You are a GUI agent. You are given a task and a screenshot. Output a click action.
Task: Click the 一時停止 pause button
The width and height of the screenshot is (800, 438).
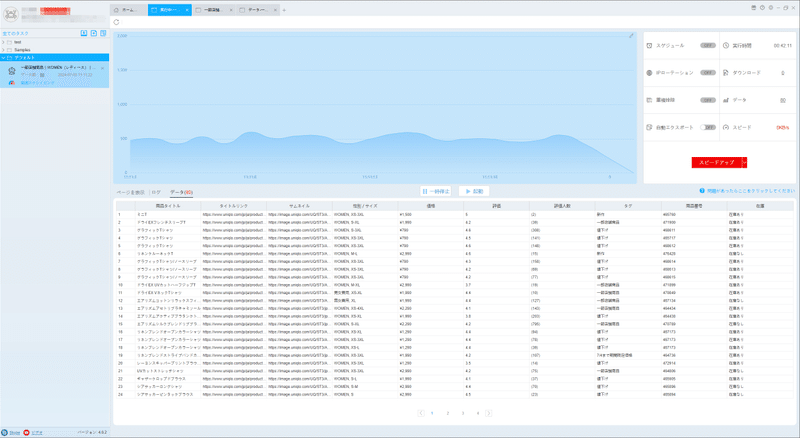pos(436,191)
